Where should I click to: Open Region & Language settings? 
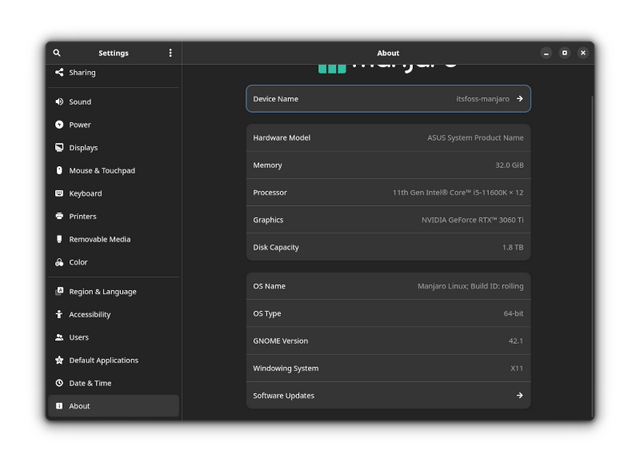(113, 291)
